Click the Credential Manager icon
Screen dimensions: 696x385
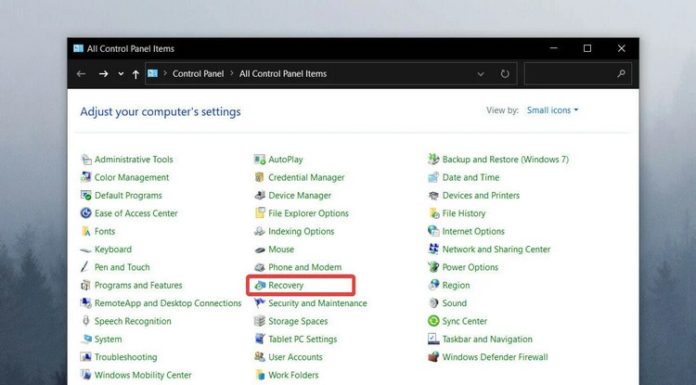[x=259, y=177]
